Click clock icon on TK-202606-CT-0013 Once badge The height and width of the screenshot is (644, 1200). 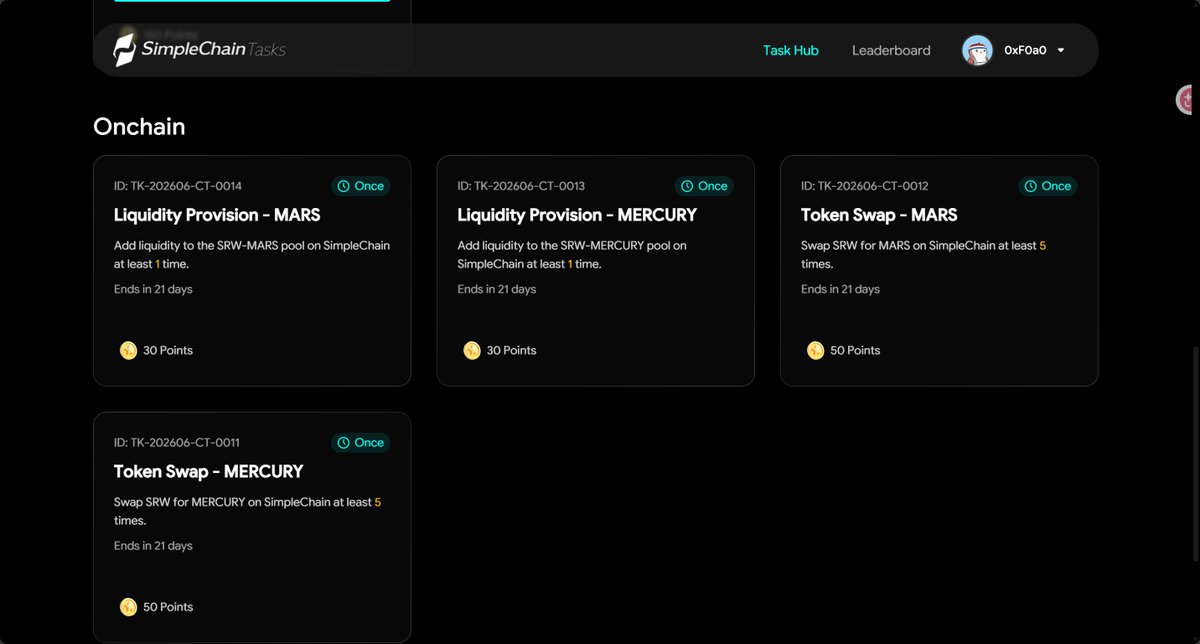(x=687, y=186)
